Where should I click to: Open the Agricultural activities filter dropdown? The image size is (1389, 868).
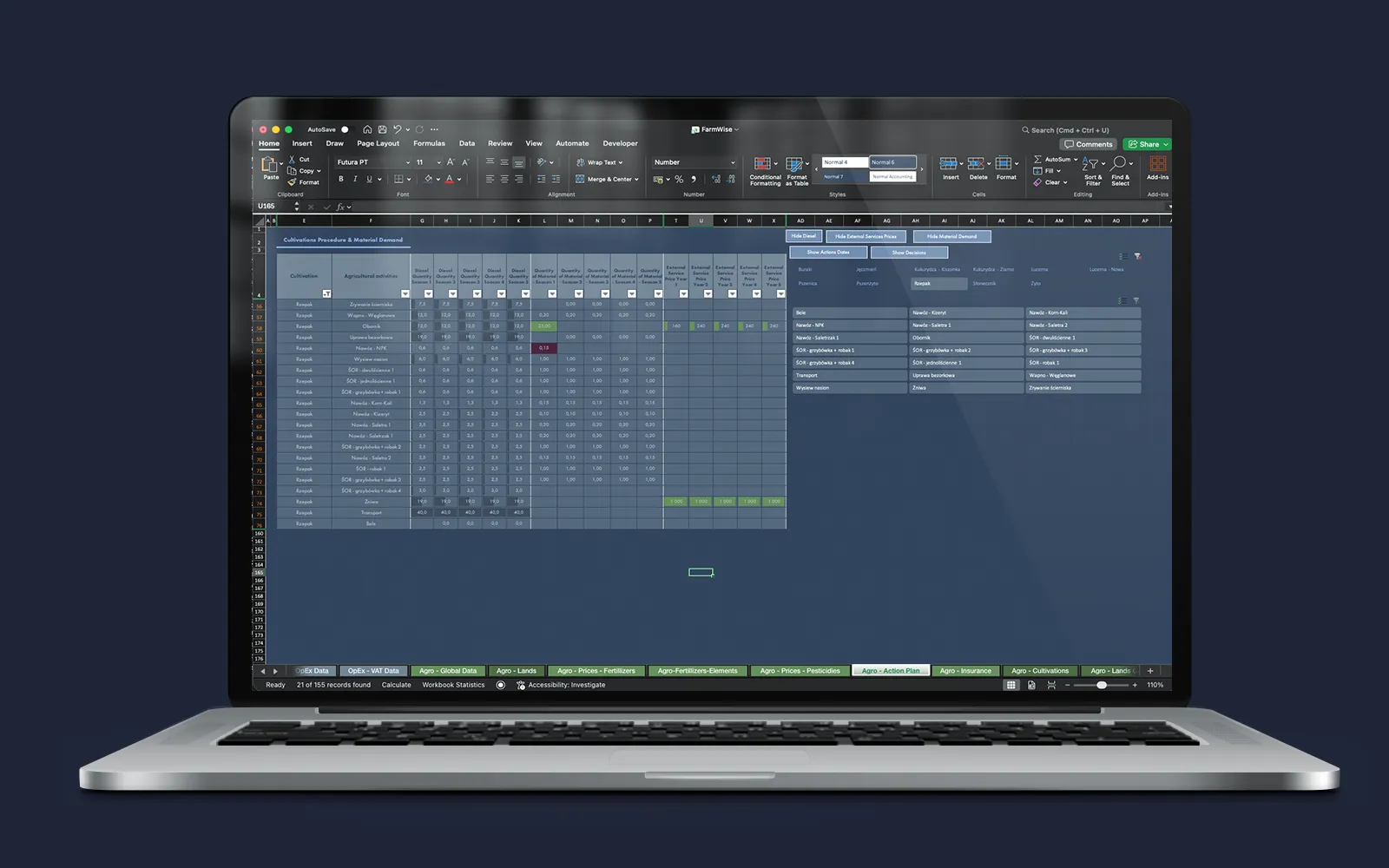(405, 293)
